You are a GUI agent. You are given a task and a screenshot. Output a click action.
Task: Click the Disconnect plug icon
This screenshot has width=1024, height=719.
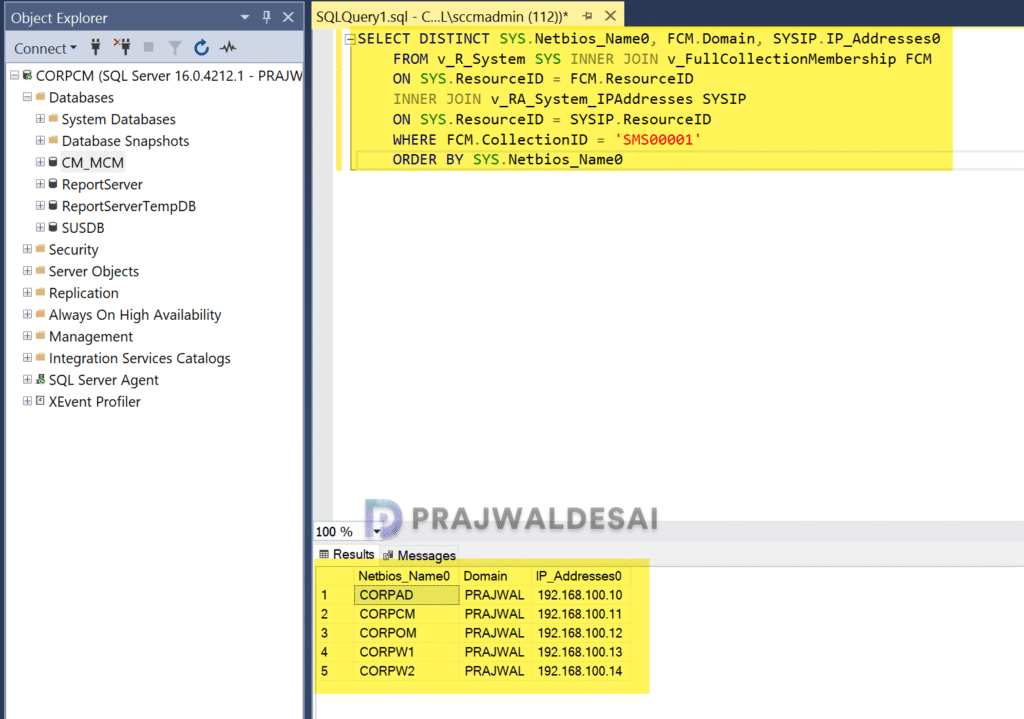[x=122, y=46]
